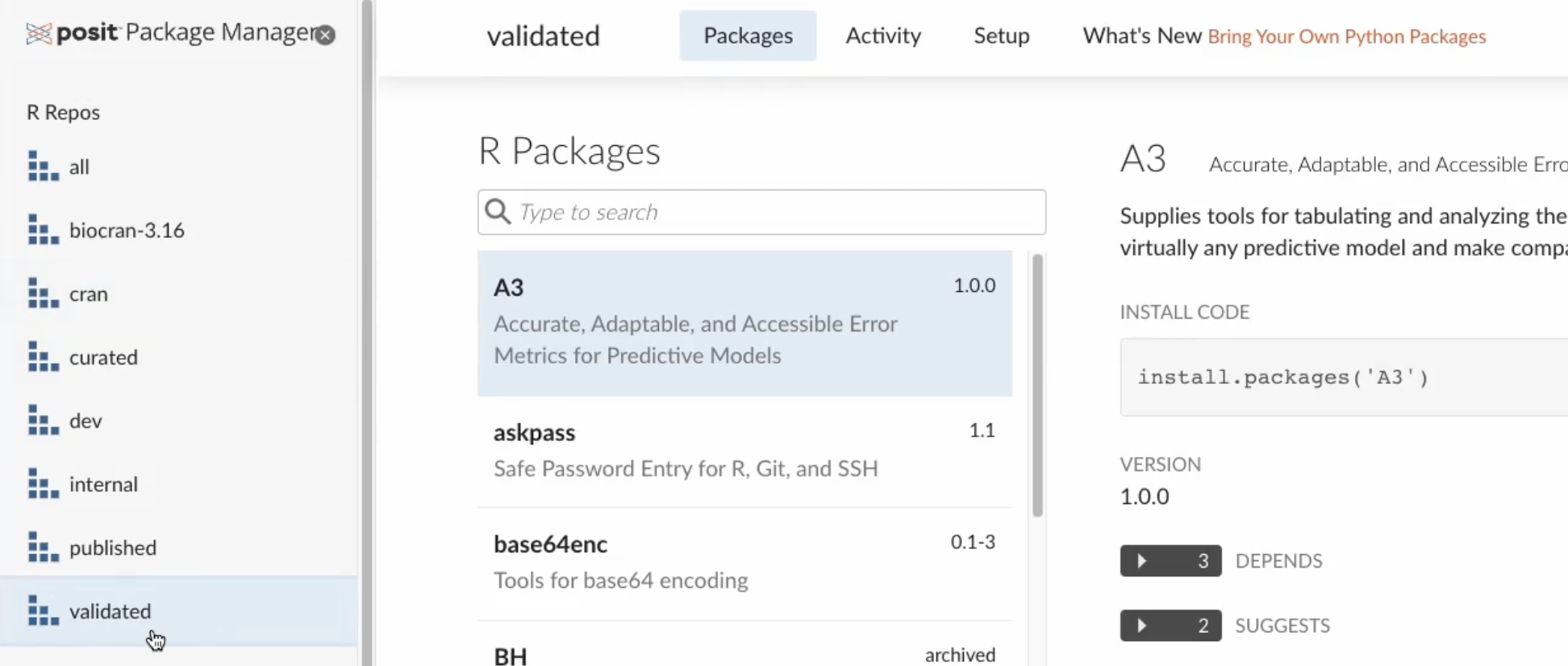Expand the DEPENDS list
The image size is (1568, 666).
[1170, 561]
